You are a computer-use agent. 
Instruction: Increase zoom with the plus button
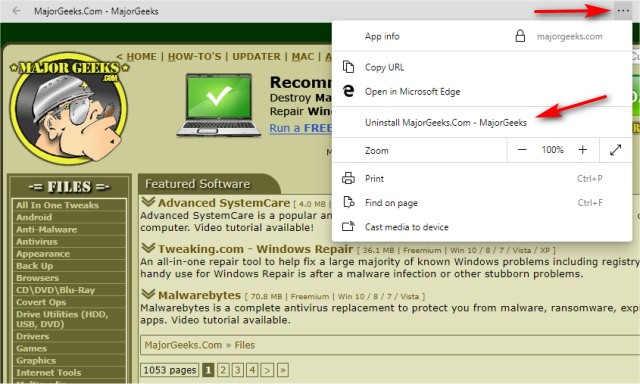click(582, 150)
